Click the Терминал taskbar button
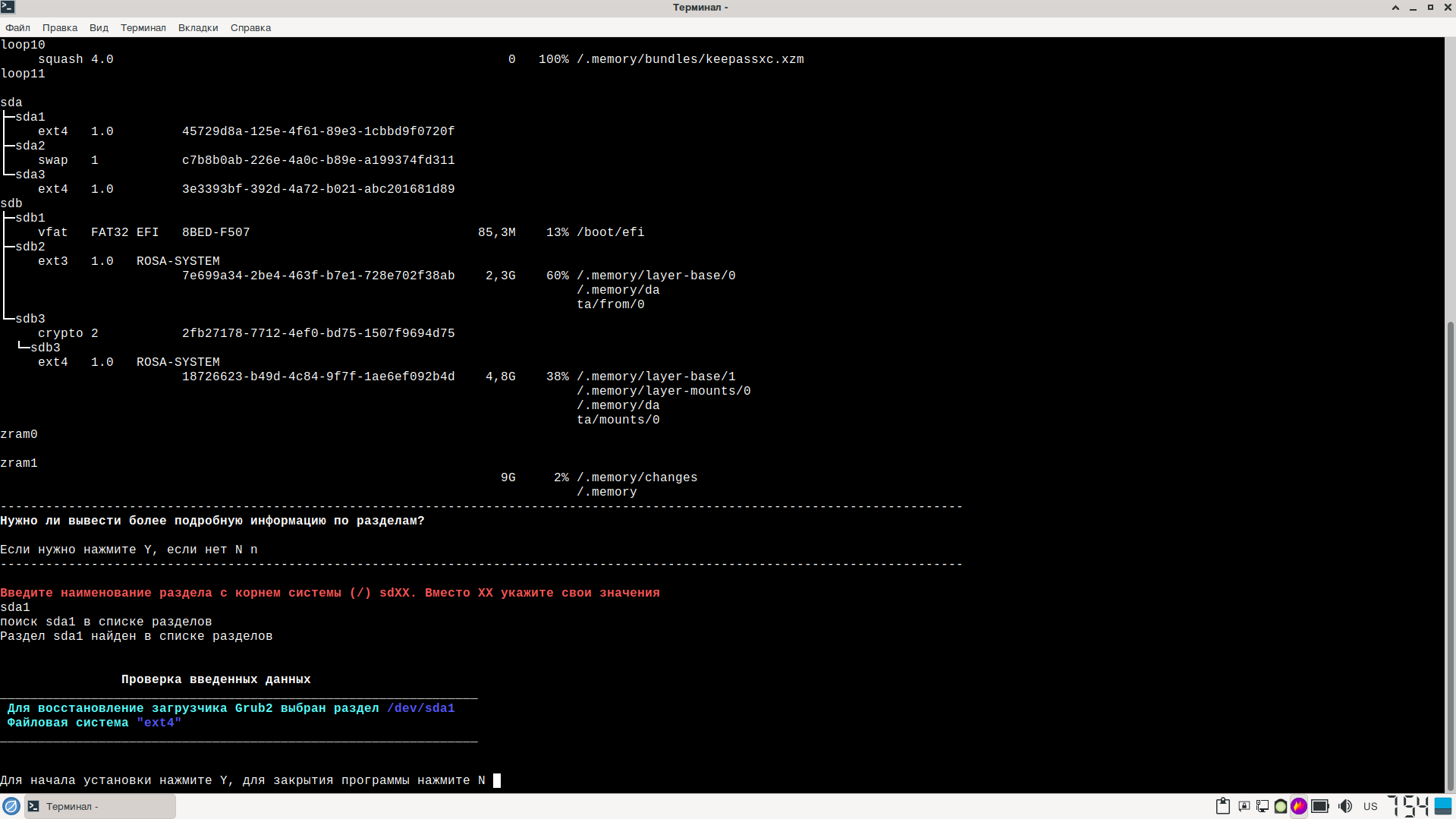Viewport: 1456px width, 819px height. point(100,806)
